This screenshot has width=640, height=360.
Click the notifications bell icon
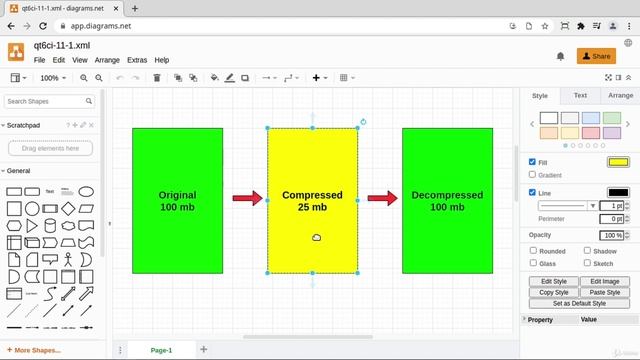click(560, 56)
